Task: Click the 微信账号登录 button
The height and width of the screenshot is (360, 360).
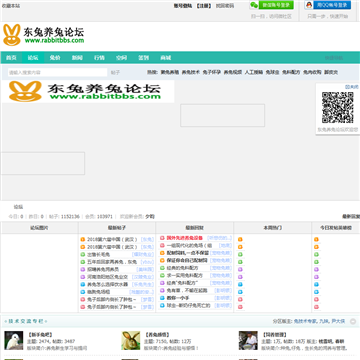Action: coord(272,5)
